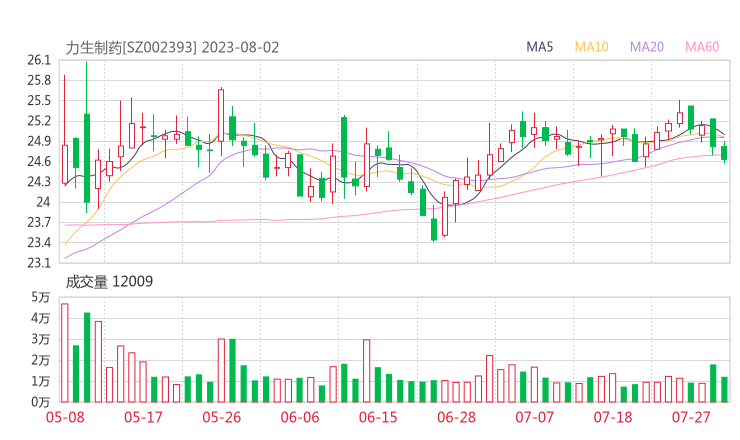
Task: Click the 05-26 date label
Action: [x=222, y=417]
